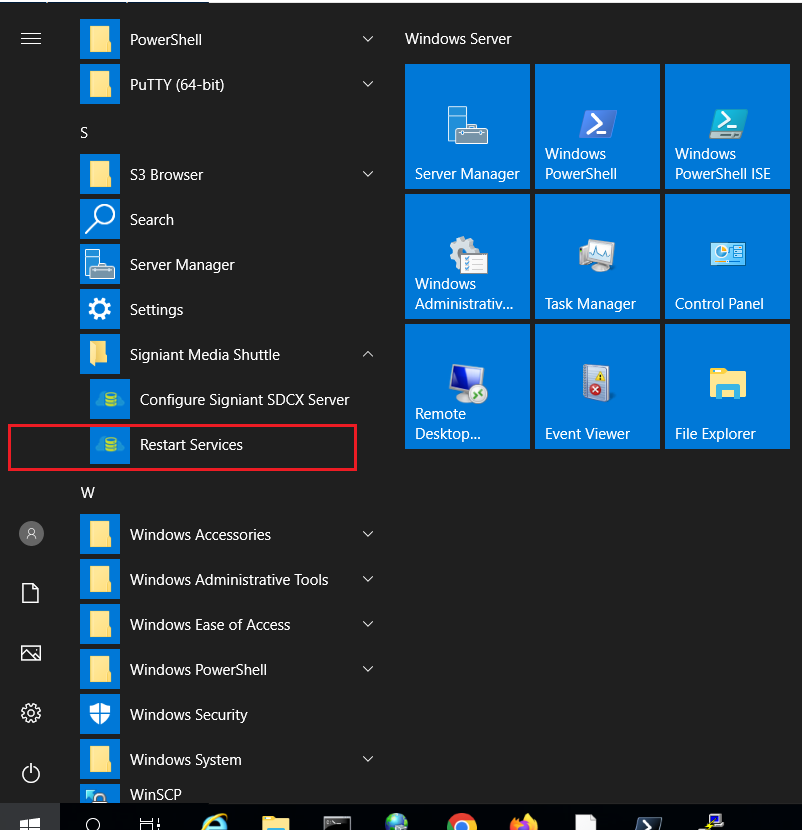
Task: Click the user account icon in the sidebar
Action: 31,533
